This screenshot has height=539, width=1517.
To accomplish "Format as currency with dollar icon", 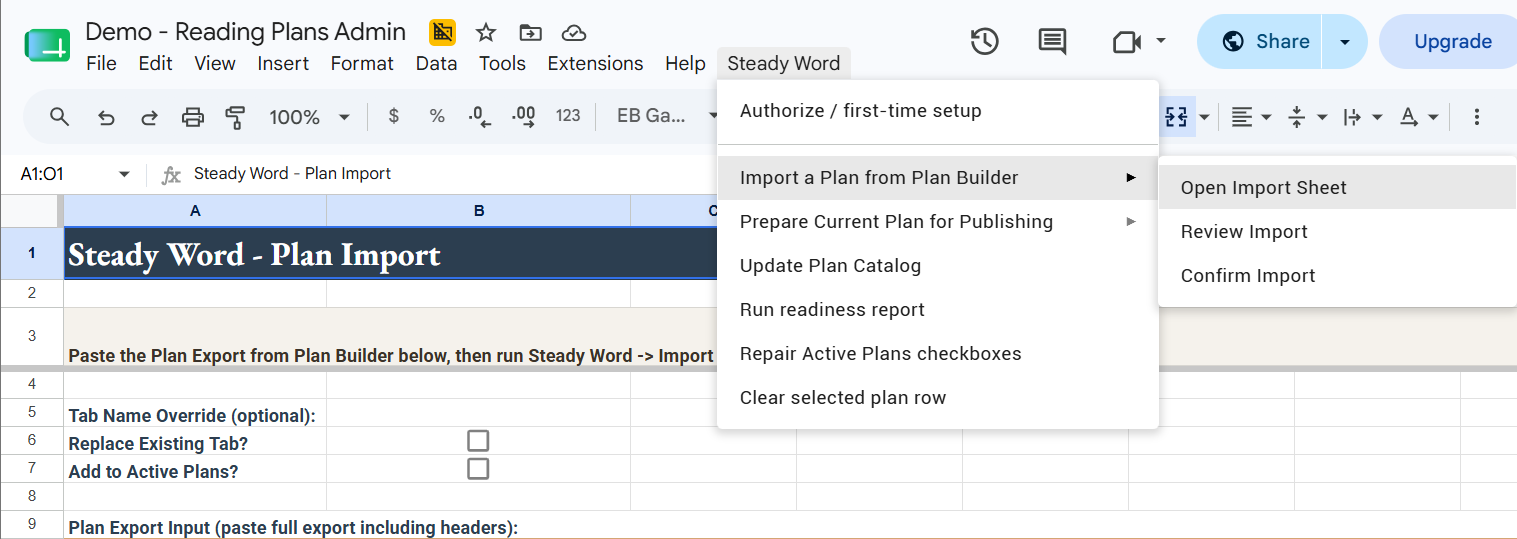I will click(394, 116).
